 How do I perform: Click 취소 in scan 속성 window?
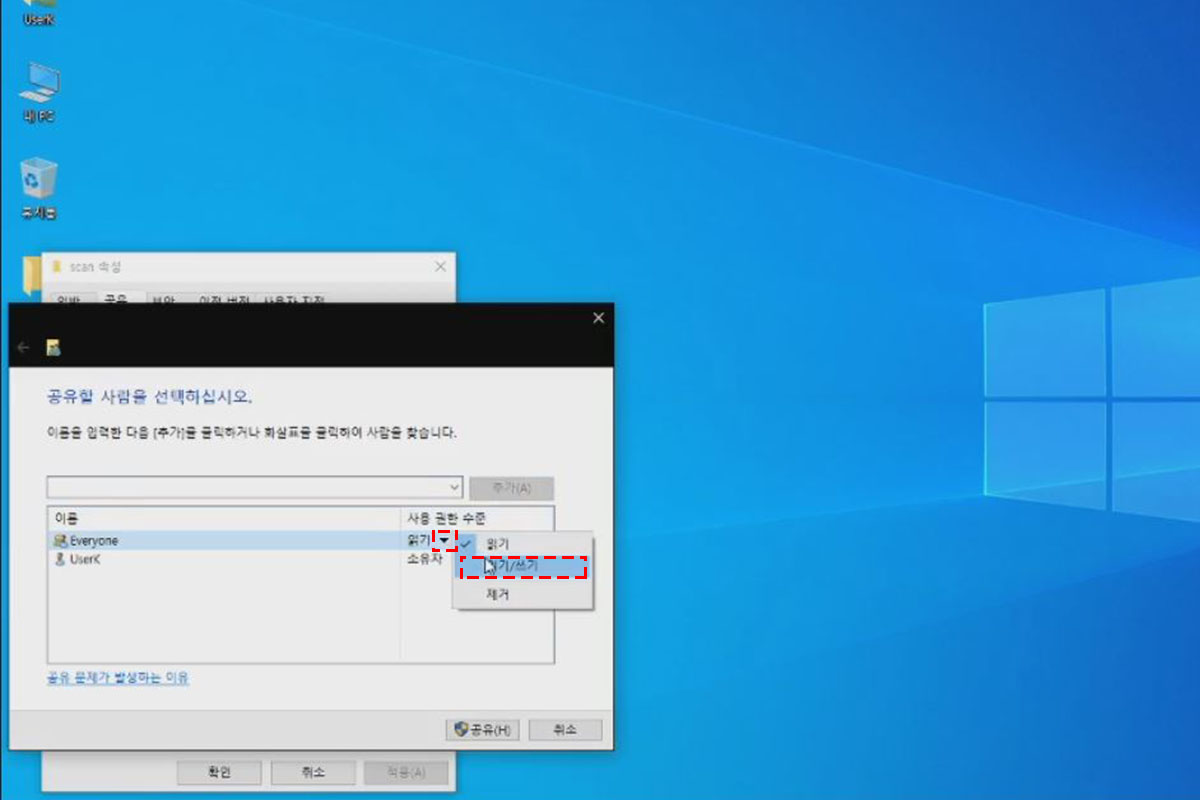(312, 772)
